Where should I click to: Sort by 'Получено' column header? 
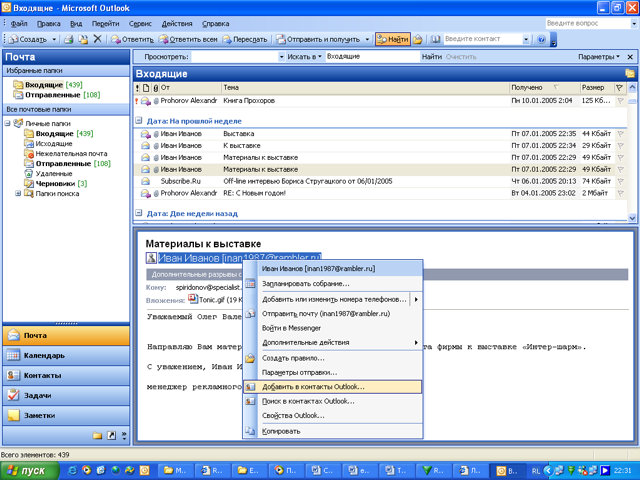point(543,87)
